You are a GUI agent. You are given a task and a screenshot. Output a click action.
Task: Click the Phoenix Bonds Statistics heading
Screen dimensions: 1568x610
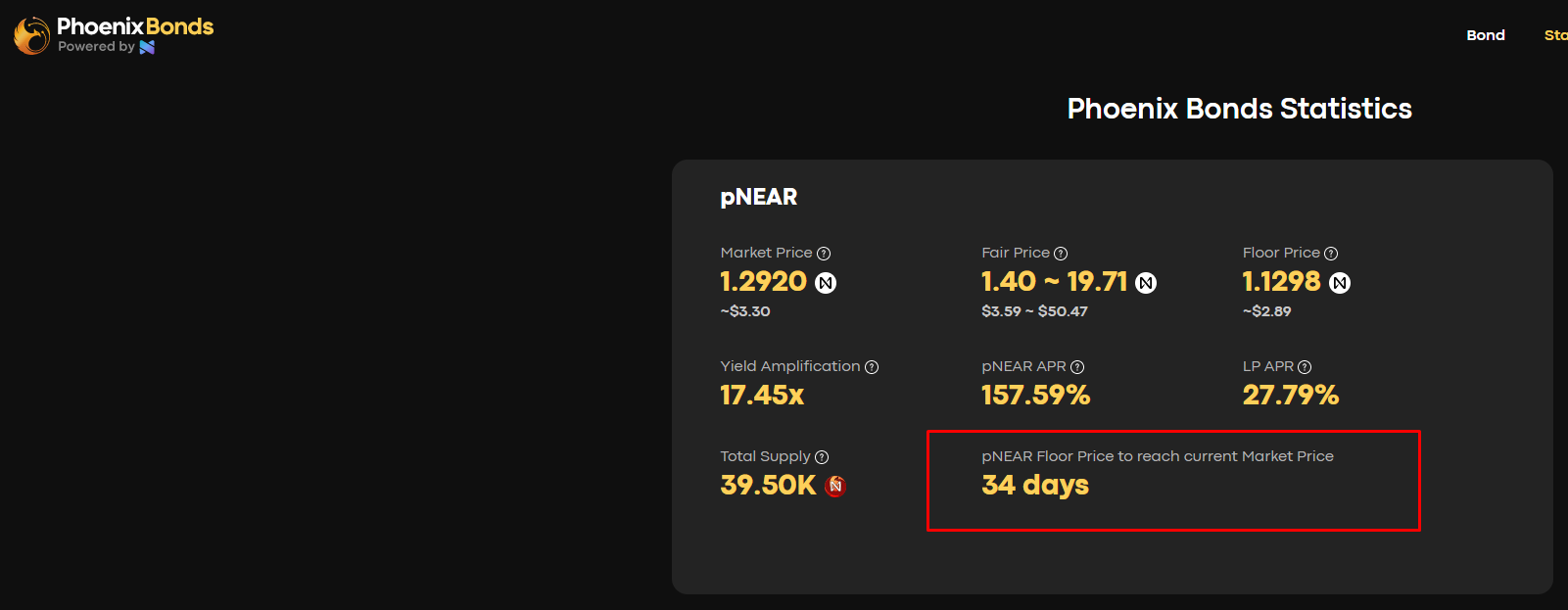[x=1239, y=109]
